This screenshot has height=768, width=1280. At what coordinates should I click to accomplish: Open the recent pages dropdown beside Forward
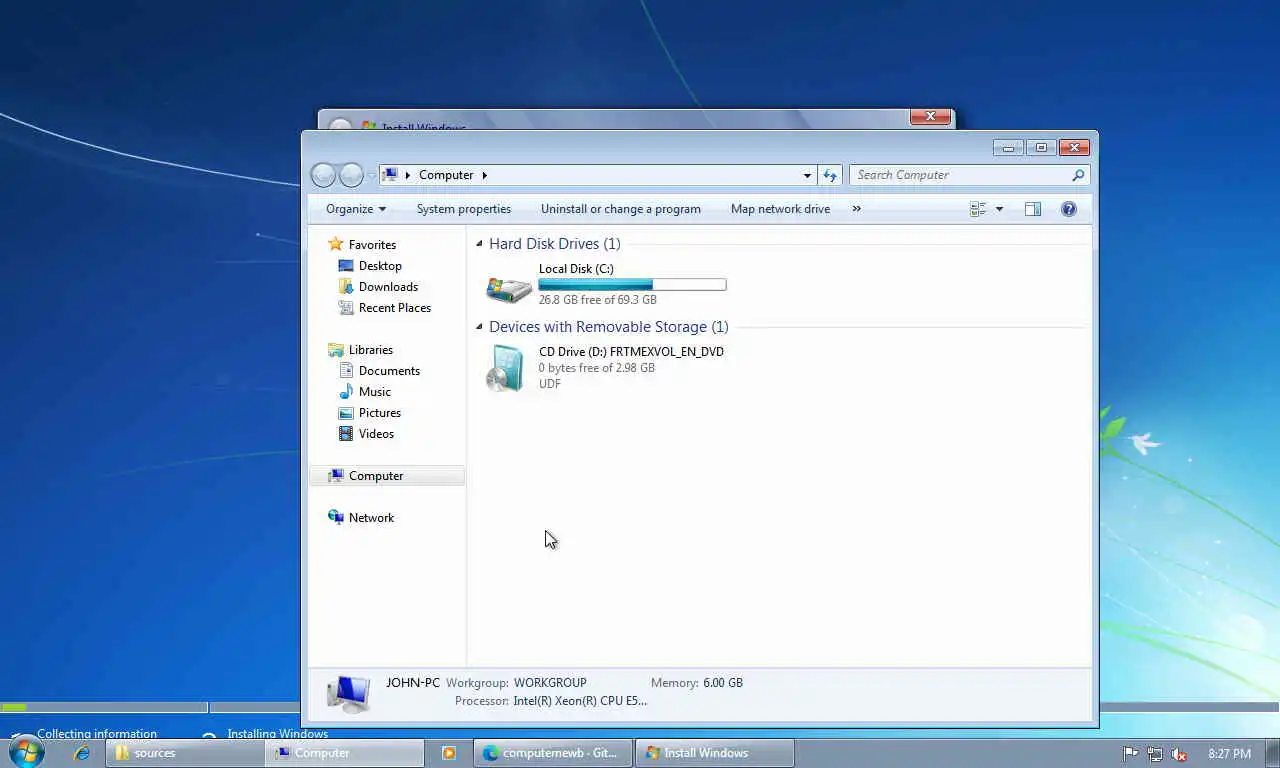(371, 176)
